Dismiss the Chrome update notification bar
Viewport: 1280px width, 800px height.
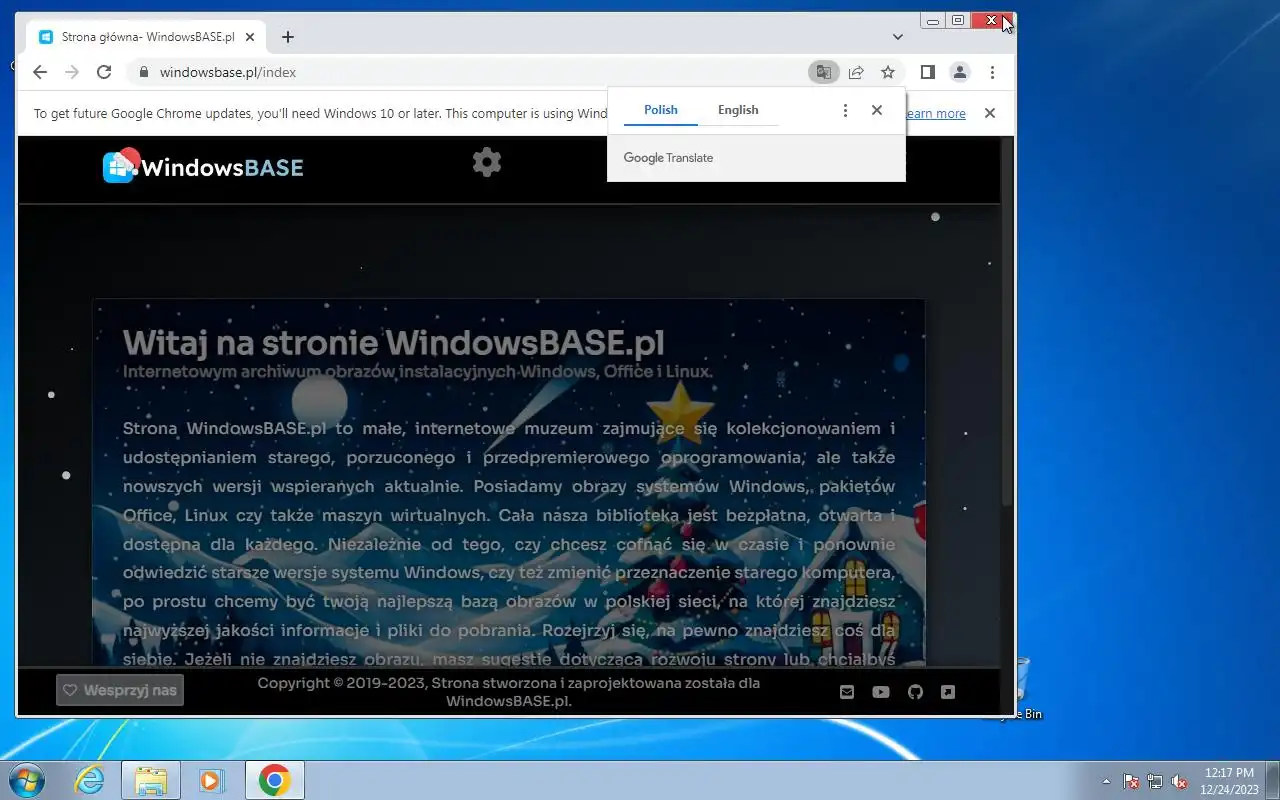pyautogui.click(x=990, y=113)
